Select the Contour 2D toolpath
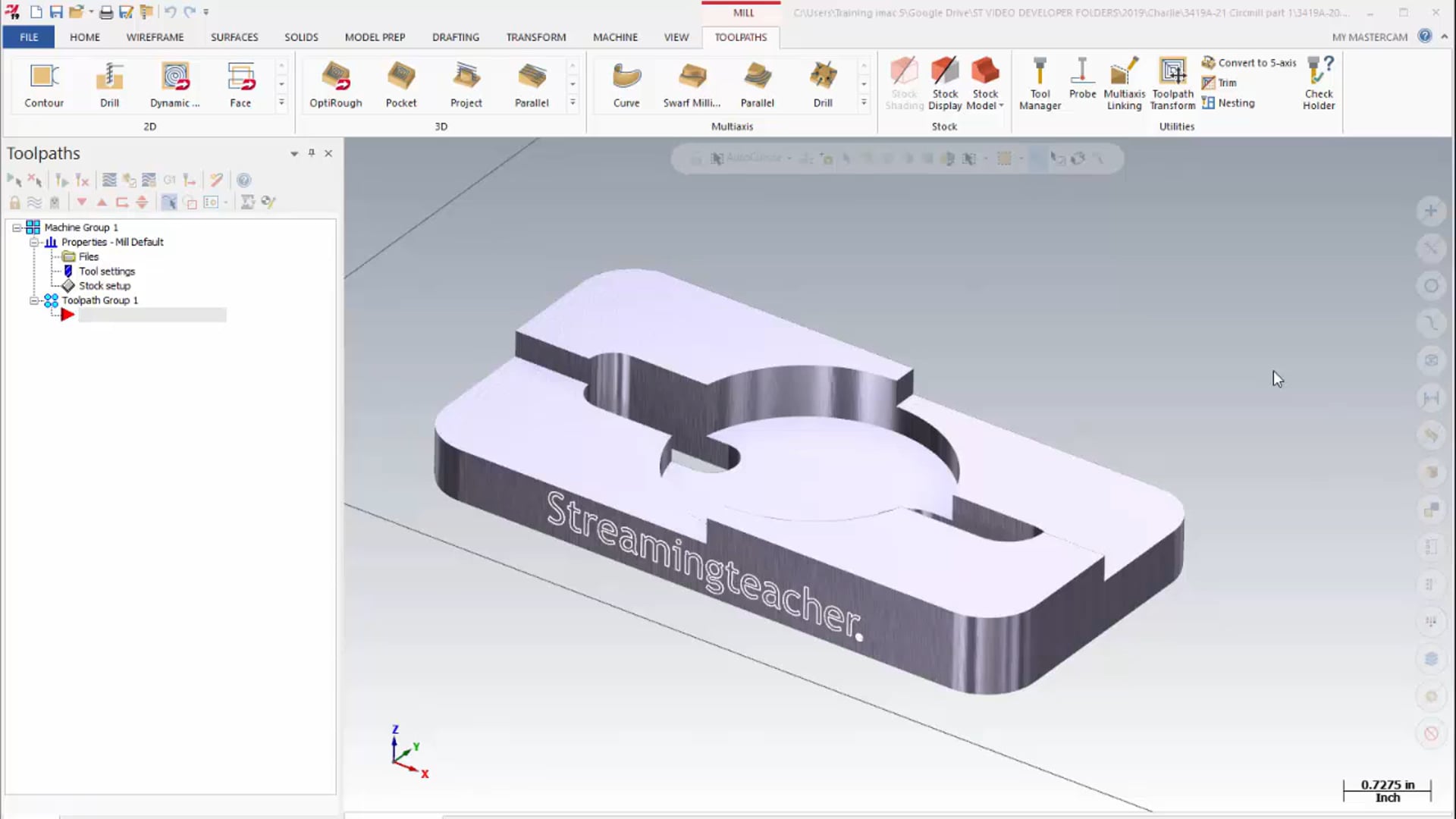The image size is (1456, 819). [x=44, y=85]
